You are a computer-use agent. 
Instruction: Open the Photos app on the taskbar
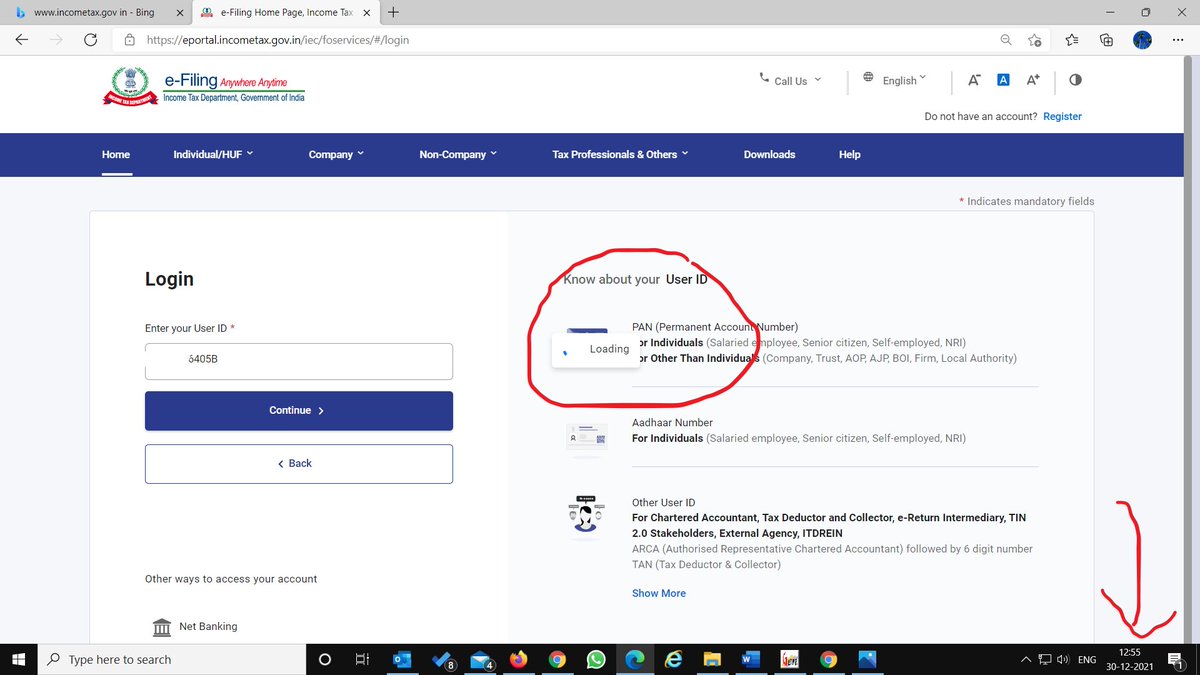tap(866, 659)
